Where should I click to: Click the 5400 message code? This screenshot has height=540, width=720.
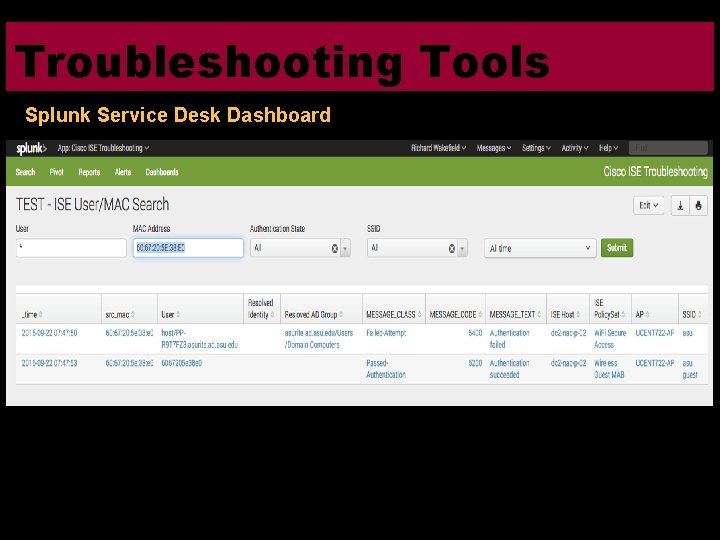475,333
